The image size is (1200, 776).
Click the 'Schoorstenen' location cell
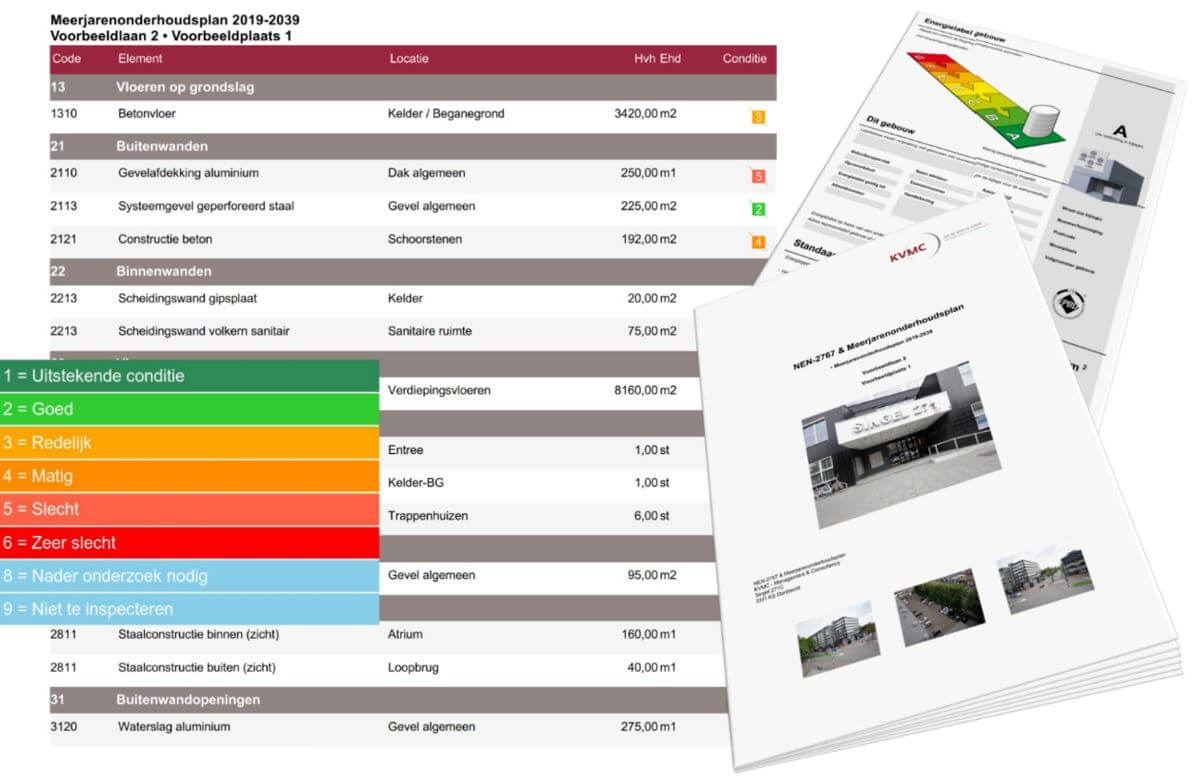point(426,239)
